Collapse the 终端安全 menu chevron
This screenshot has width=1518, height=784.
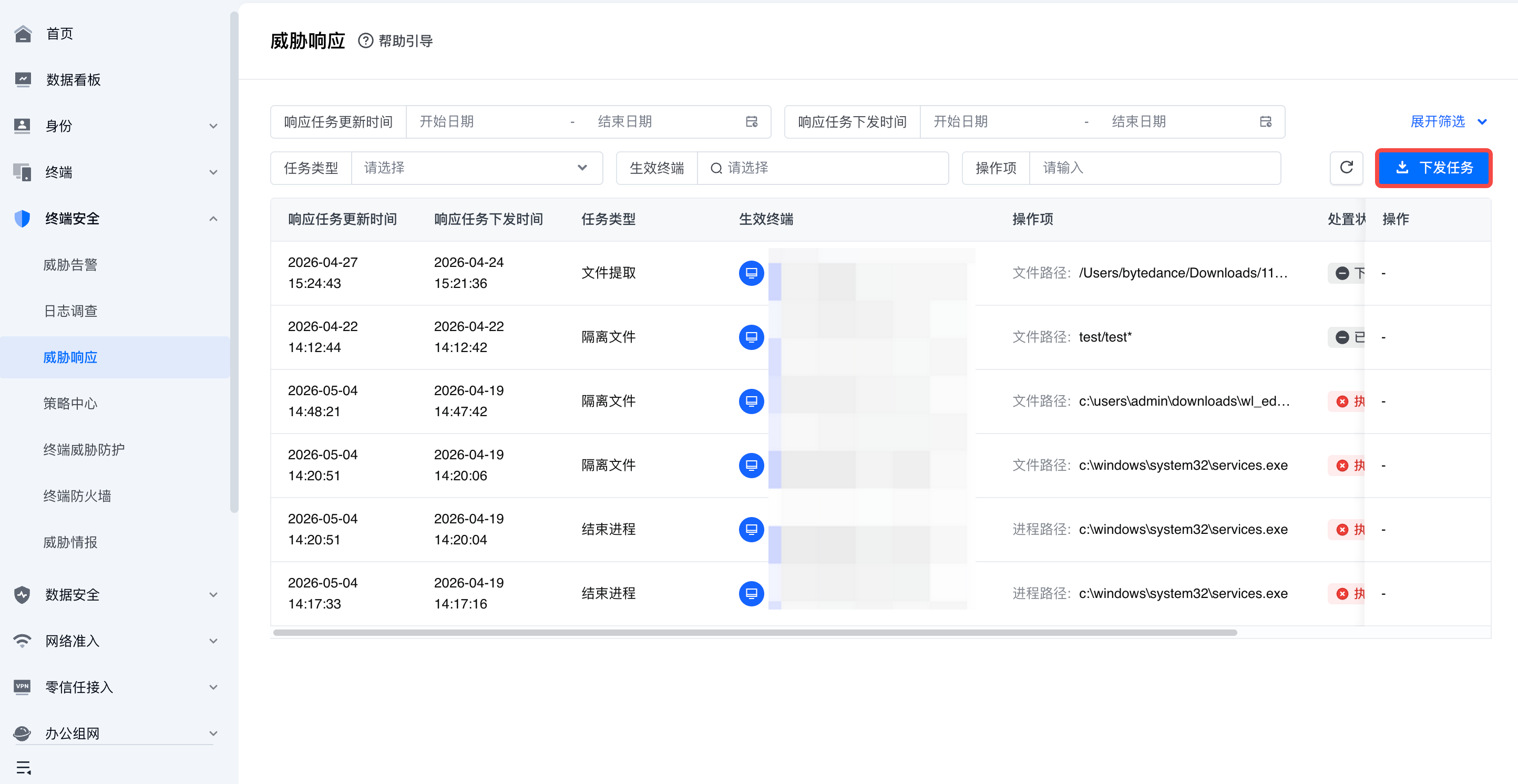(213, 219)
